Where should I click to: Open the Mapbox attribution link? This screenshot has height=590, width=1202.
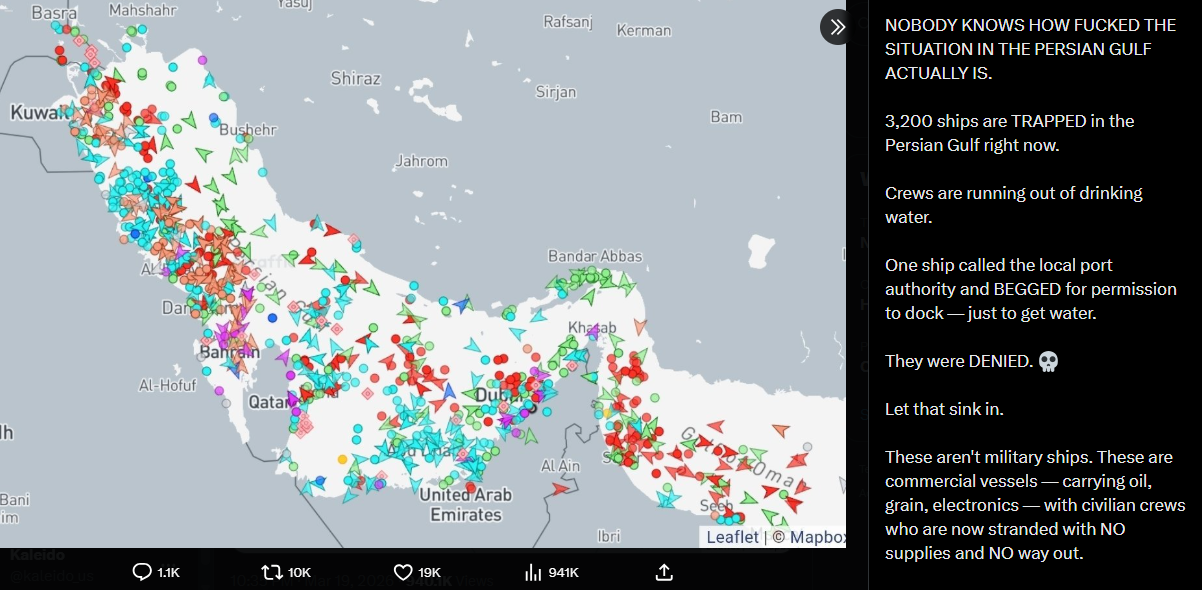(x=819, y=537)
